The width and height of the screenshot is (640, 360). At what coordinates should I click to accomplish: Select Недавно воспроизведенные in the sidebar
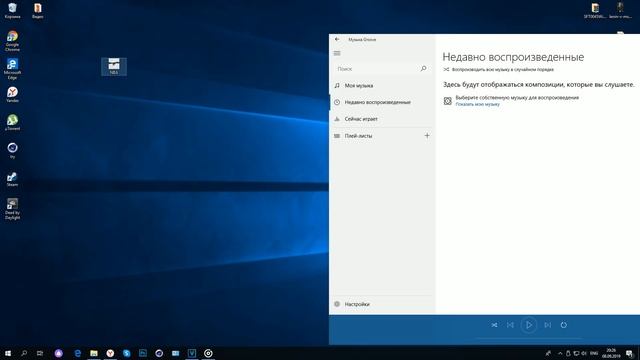(x=382, y=102)
